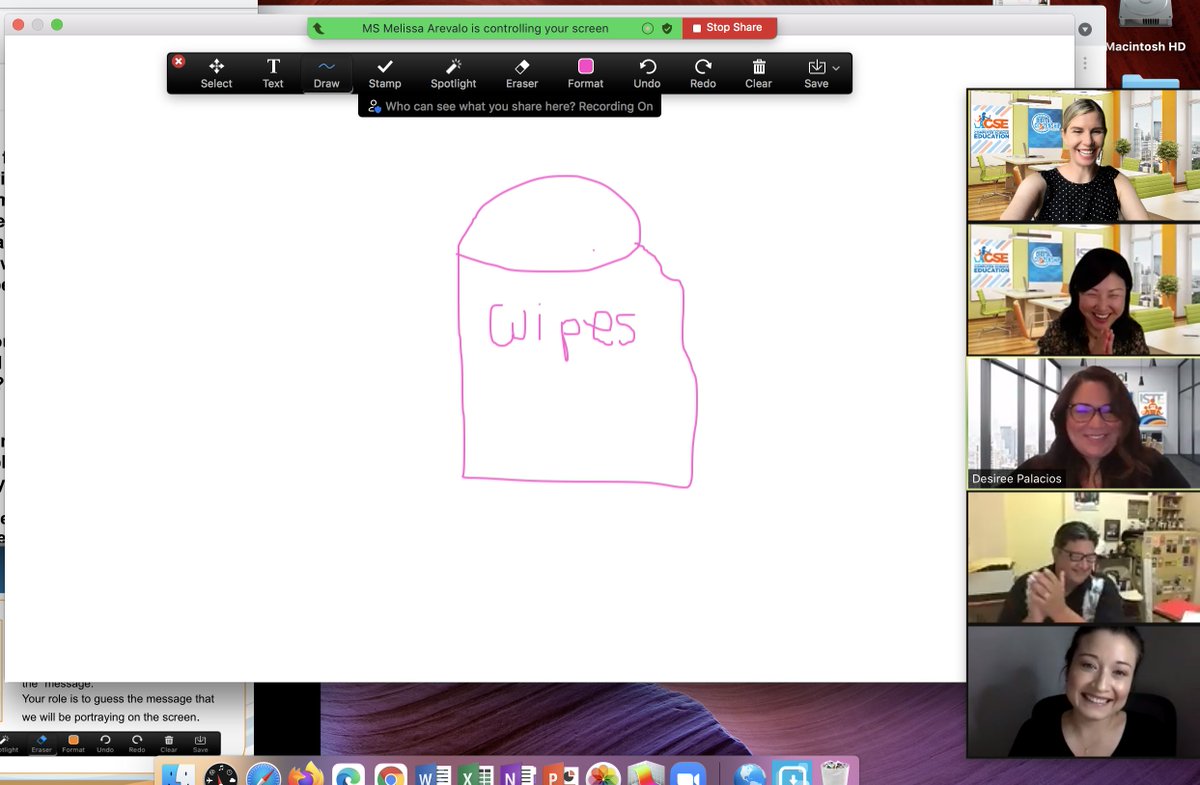The image size is (1200, 785).
Task: Open Finder from the Dock
Action: [x=178, y=775]
